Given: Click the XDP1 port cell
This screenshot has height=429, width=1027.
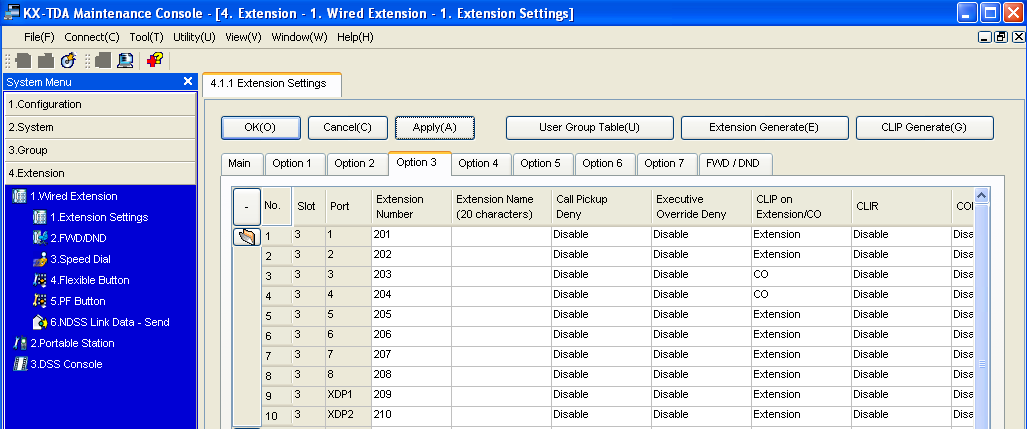Looking at the screenshot, I should pyautogui.click(x=348, y=396).
